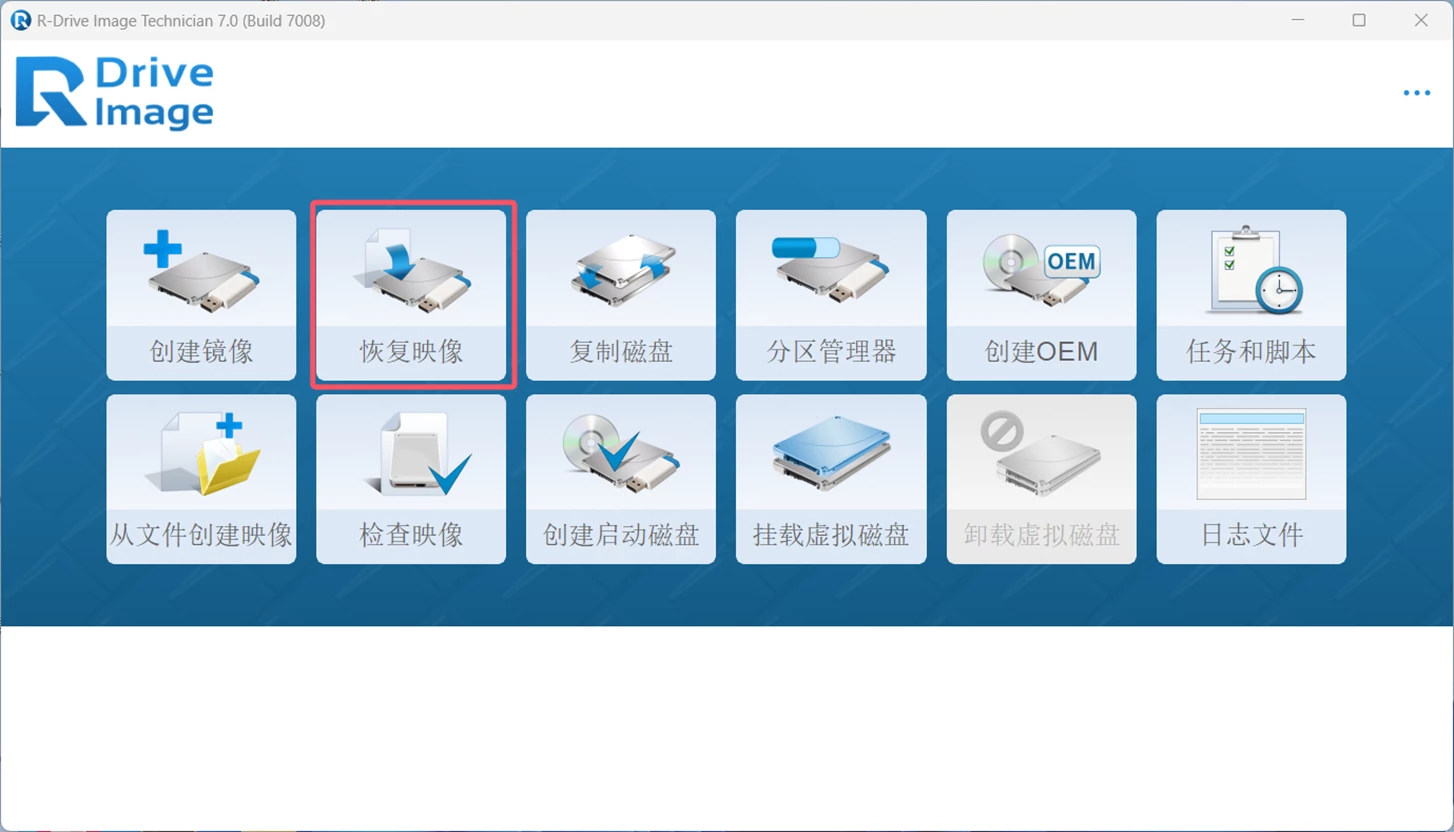Click the greyed 卸载虚拟磁盘 tile
1454x832 pixels.
[x=1041, y=479]
